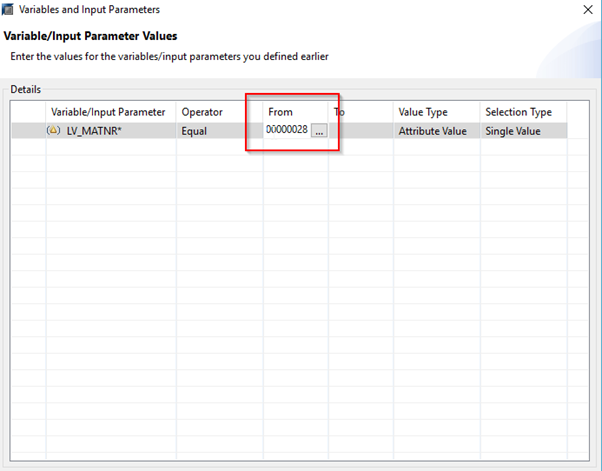Select the empty first column cell of LV_MATNR row
The height and width of the screenshot is (471, 602).
click(29, 131)
